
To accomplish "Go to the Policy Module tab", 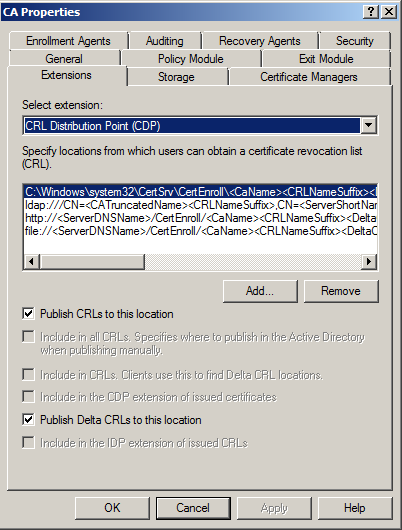I will 191,59.
